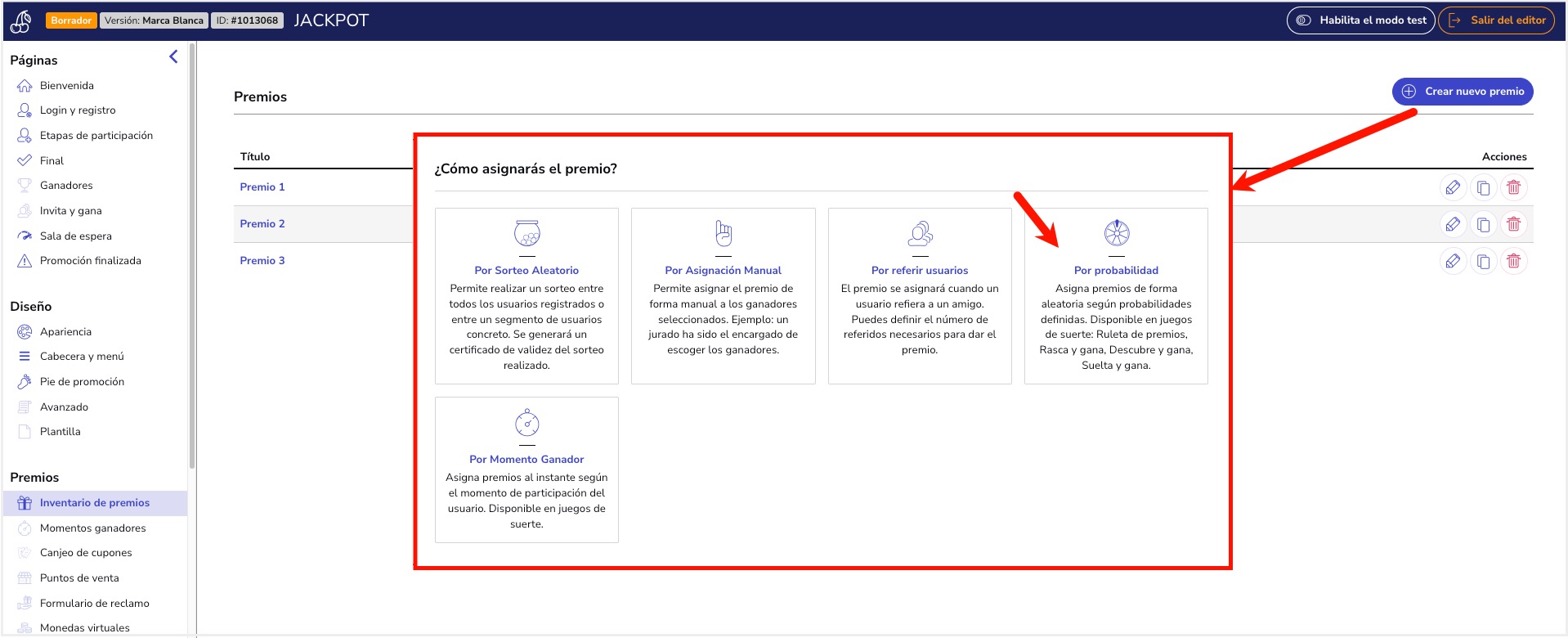Viewport: 1568px width, 638px height.
Task: Open the Premio 2 link
Action: [262, 224]
